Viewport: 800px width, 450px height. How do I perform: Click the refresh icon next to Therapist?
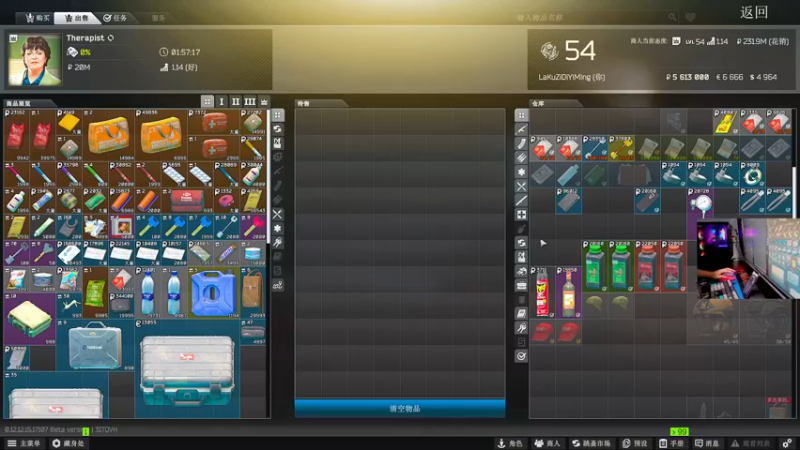point(111,38)
